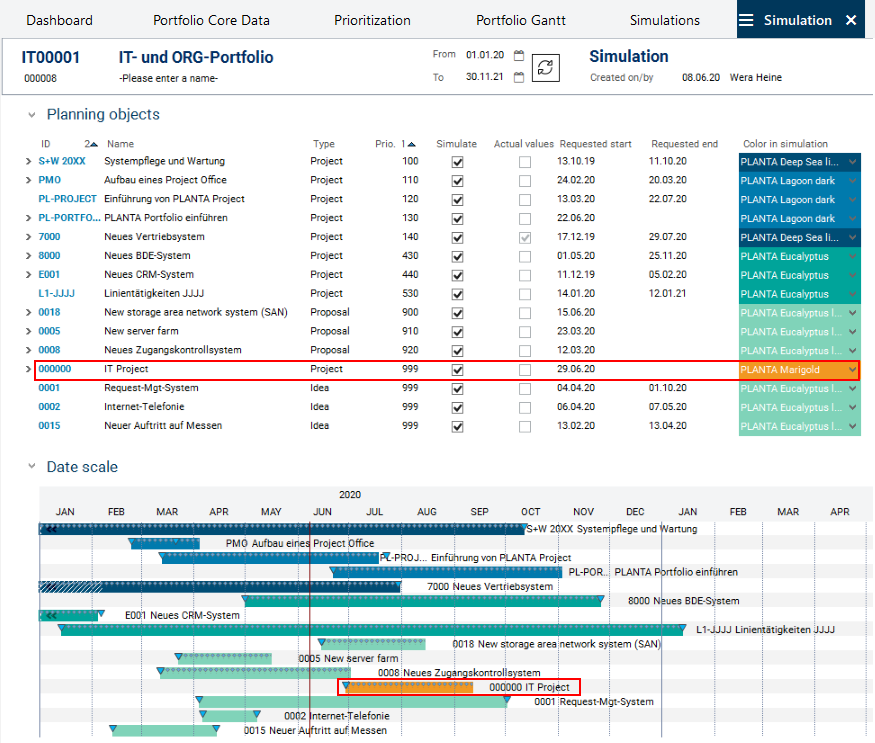This screenshot has height=743, width=875.
Task: Open the To date calendar picker
Action: pyautogui.click(x=518, y=77)
